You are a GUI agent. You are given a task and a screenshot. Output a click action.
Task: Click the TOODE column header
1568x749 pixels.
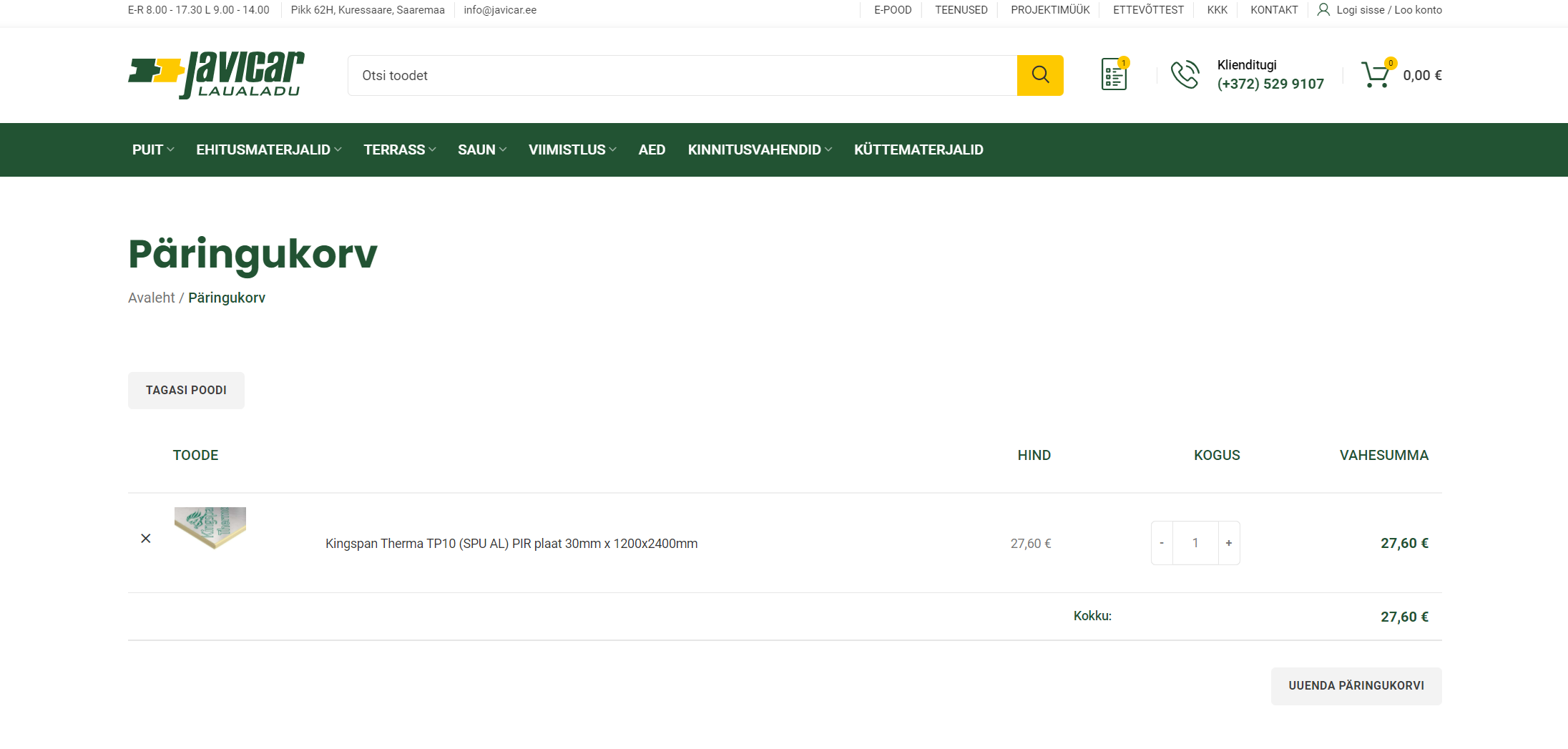[x=195, y=455]
